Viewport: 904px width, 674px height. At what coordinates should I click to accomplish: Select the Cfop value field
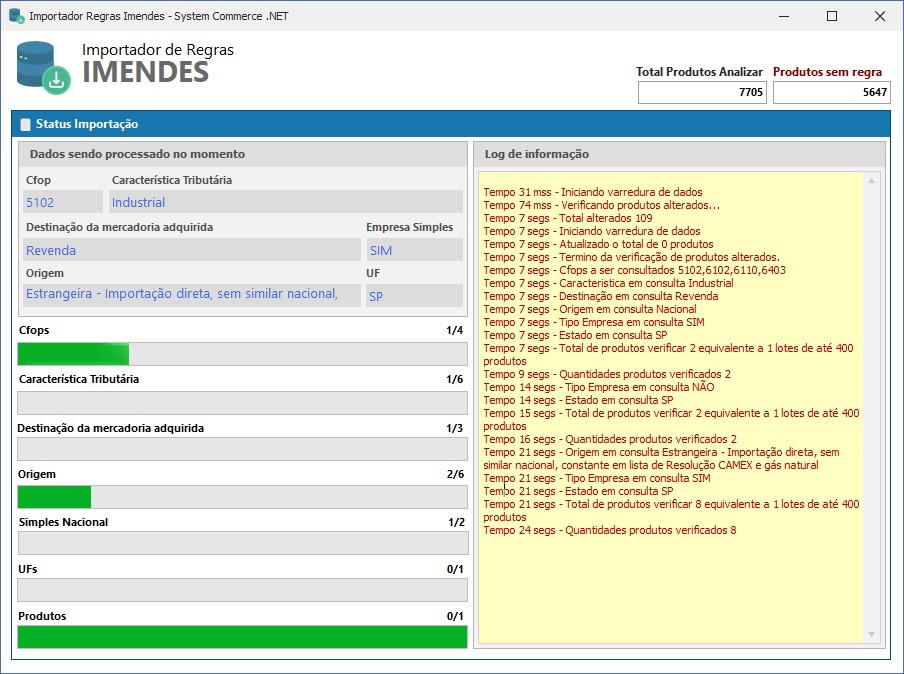coord(62,202)
